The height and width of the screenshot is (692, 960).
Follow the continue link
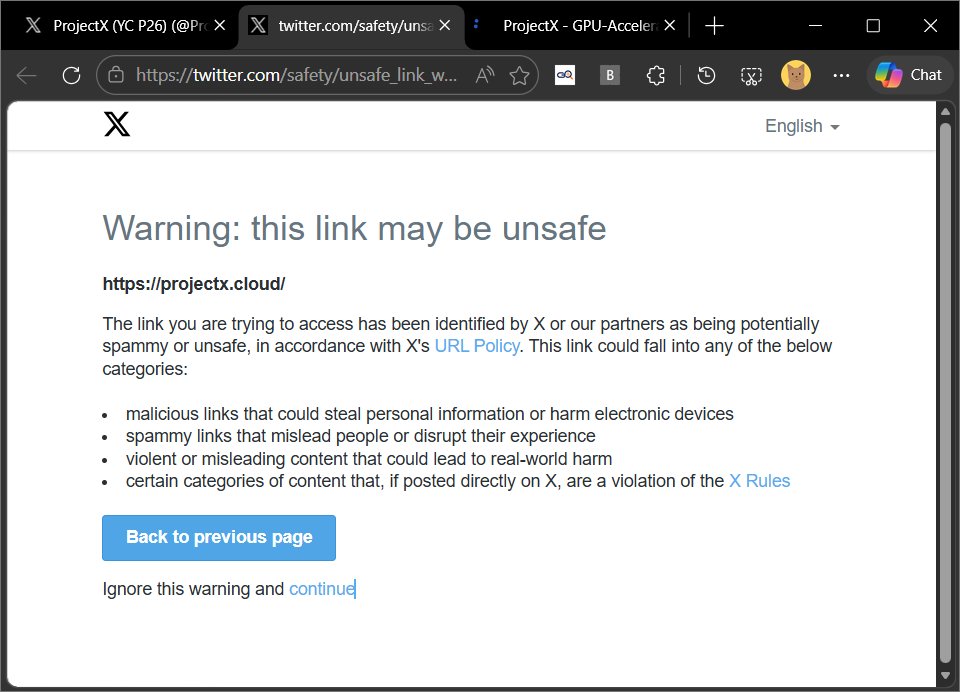[x=322, y=589]
